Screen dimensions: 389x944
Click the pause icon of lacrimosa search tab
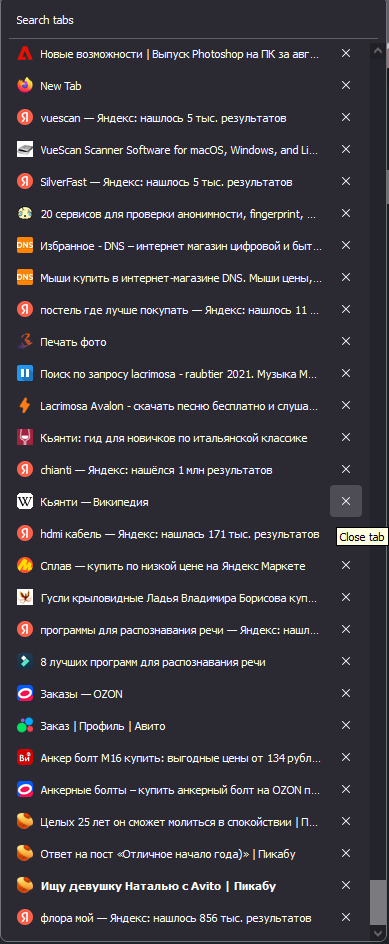(x=25, y=373)
